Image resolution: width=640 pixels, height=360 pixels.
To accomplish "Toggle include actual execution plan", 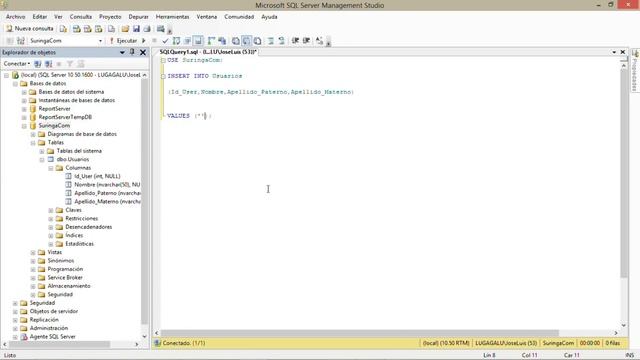I will pyautogui.click(x=211, y=41).
